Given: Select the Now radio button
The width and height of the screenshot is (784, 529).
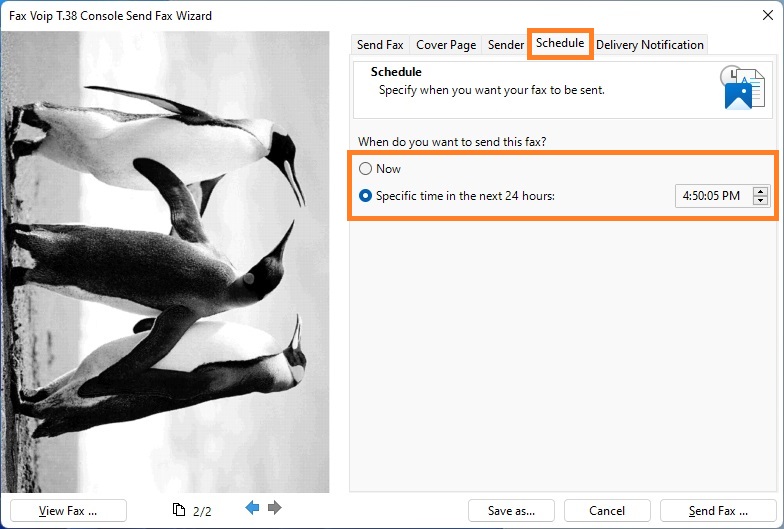Looking at the screenshot, I should pyautogui.click(x=366, y=168).
